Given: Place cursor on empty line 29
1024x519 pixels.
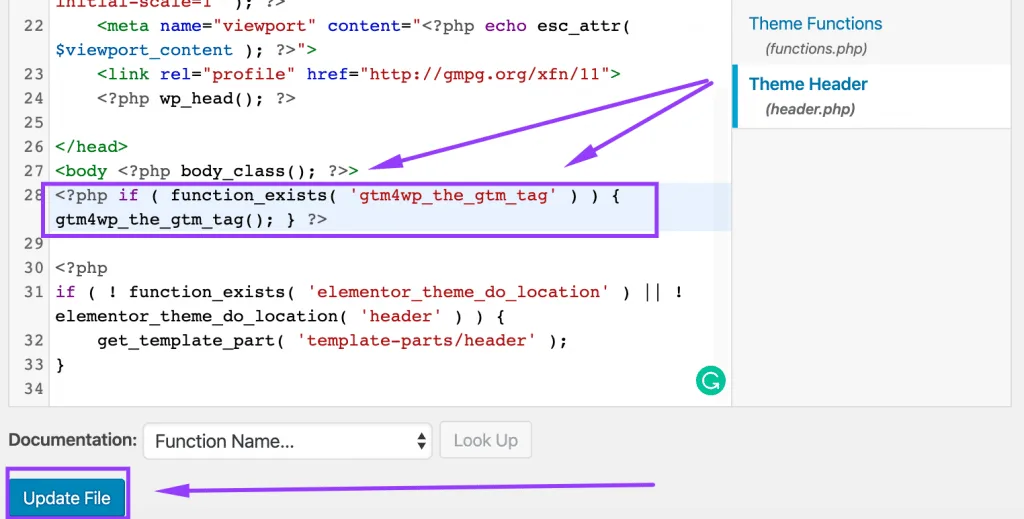Looking at the screenshot, I should coord(390,244).
